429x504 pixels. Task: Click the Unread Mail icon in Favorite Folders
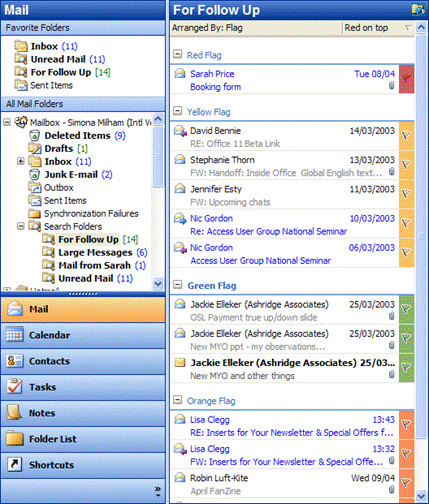point(21,59)
